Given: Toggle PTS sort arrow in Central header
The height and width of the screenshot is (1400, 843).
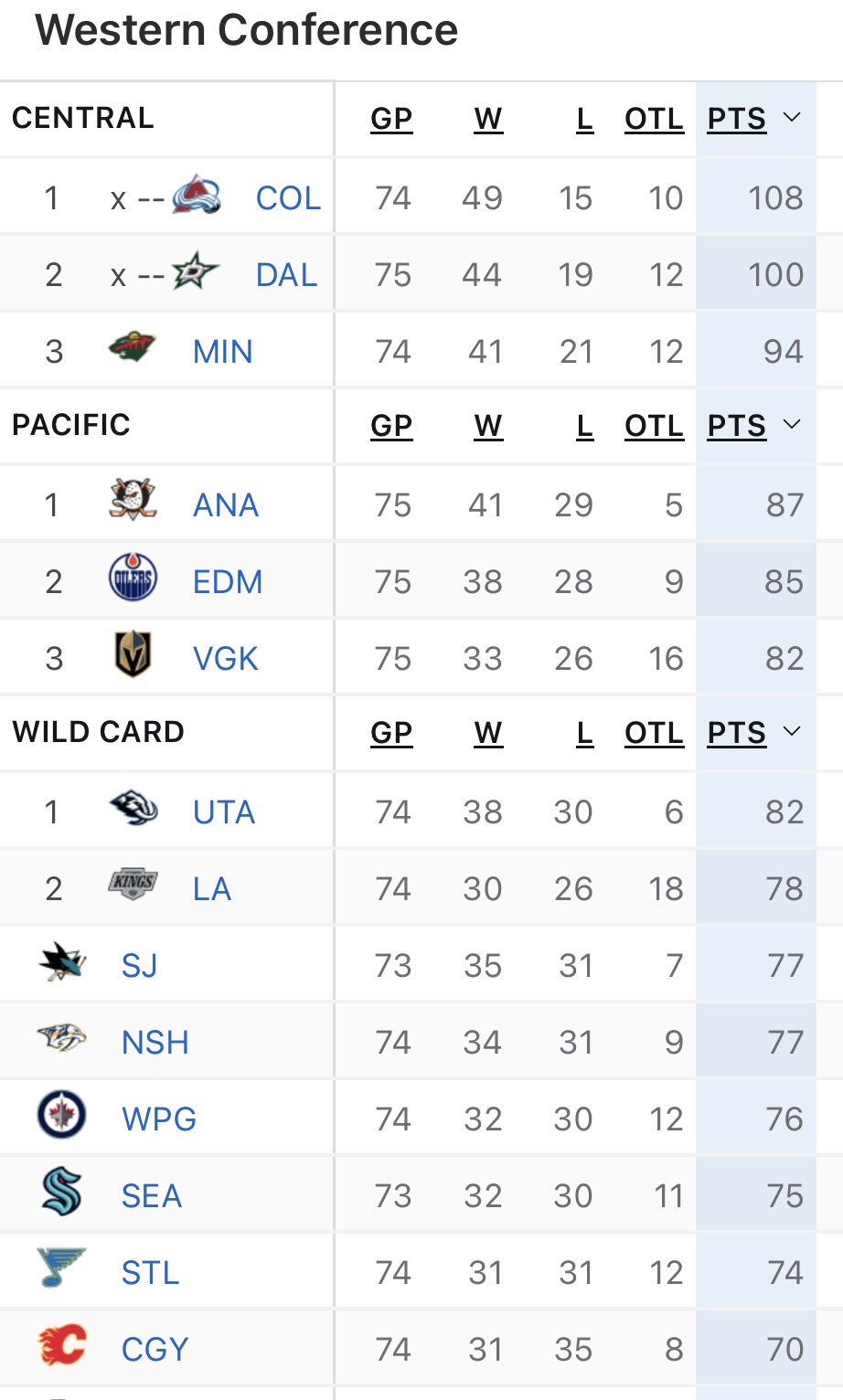Looking at the screenshot, I should (792, 118).
